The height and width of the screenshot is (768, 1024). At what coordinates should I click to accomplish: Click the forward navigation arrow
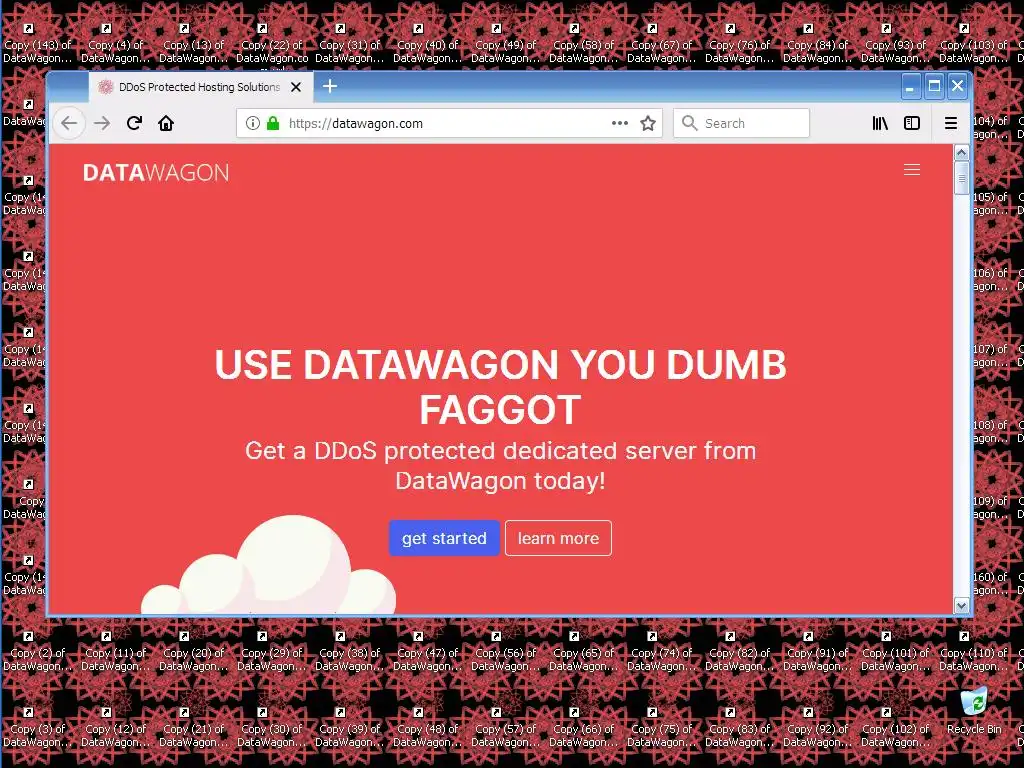click(102, 123)
